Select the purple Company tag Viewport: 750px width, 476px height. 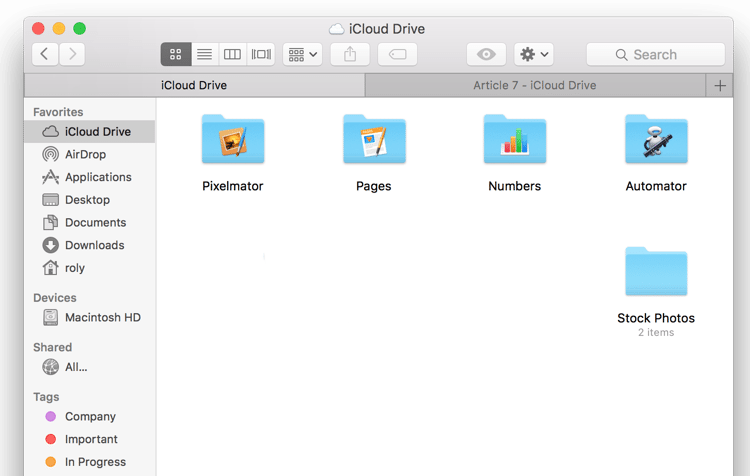89,416
